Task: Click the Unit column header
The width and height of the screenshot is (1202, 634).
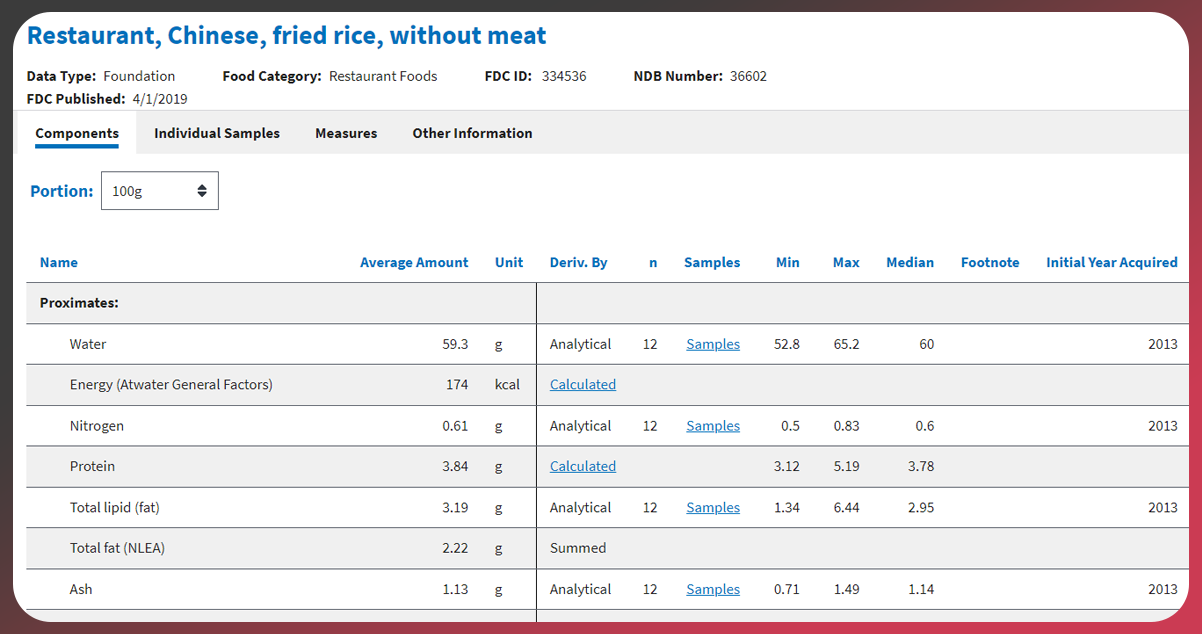Action: coord(509,263)
